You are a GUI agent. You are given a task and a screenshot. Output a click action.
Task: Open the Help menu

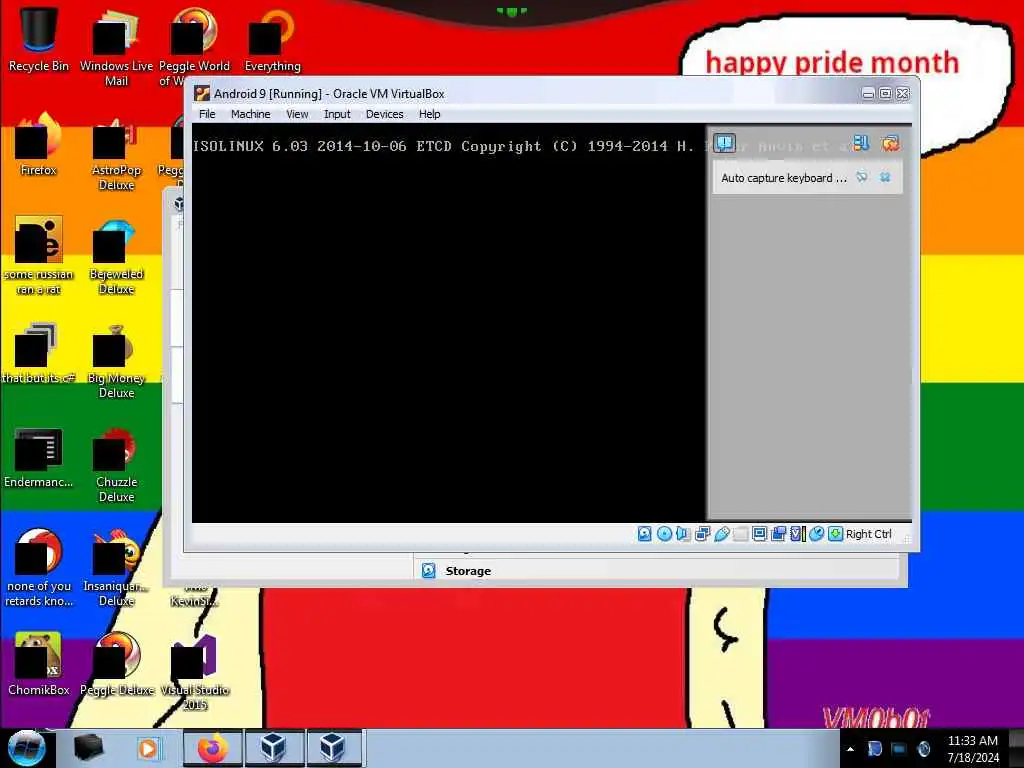click(429, 114)
